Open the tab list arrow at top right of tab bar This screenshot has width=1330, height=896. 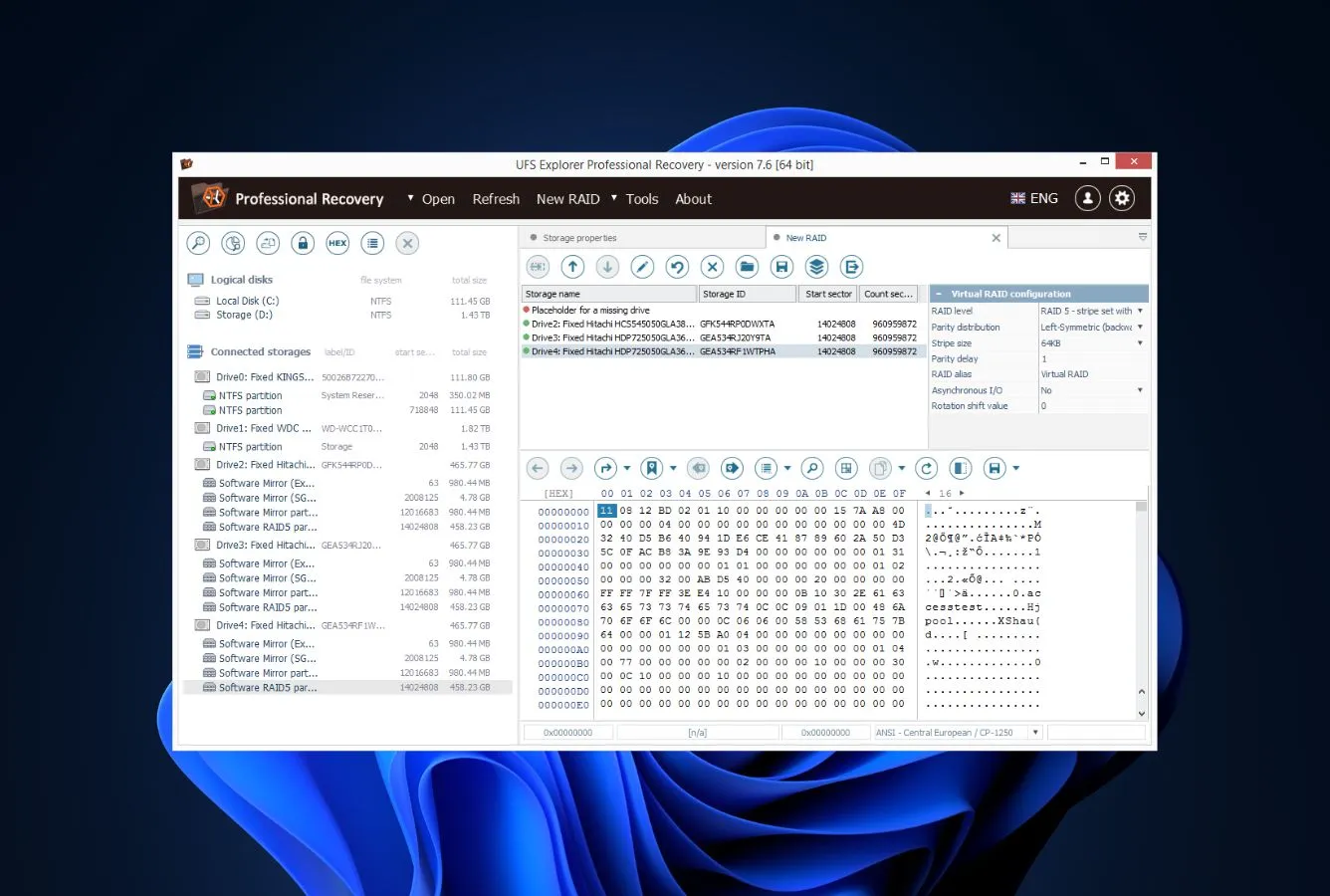(x=1142, y=237)
